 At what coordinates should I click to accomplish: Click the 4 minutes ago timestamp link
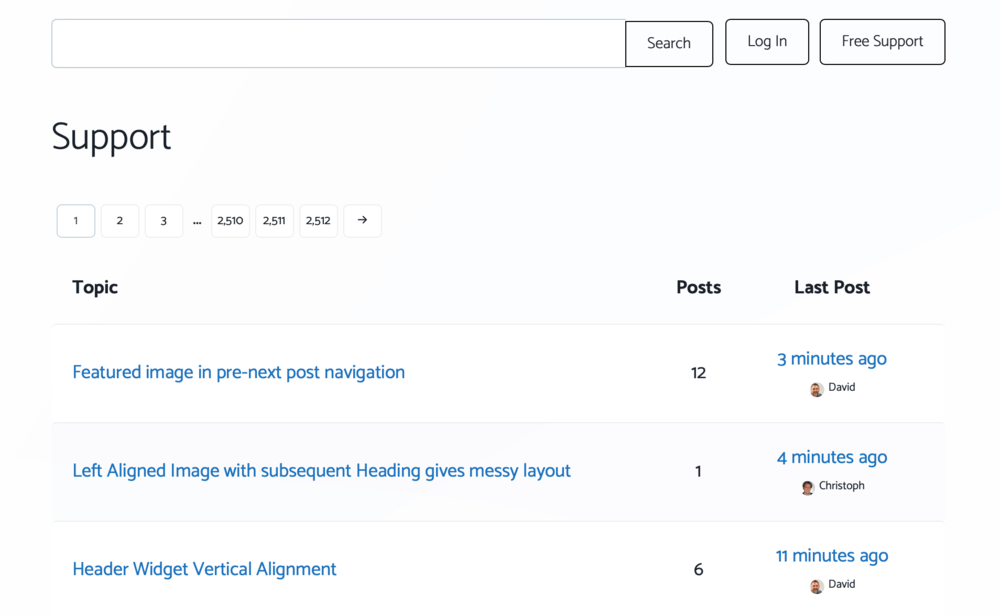(831, 457)
